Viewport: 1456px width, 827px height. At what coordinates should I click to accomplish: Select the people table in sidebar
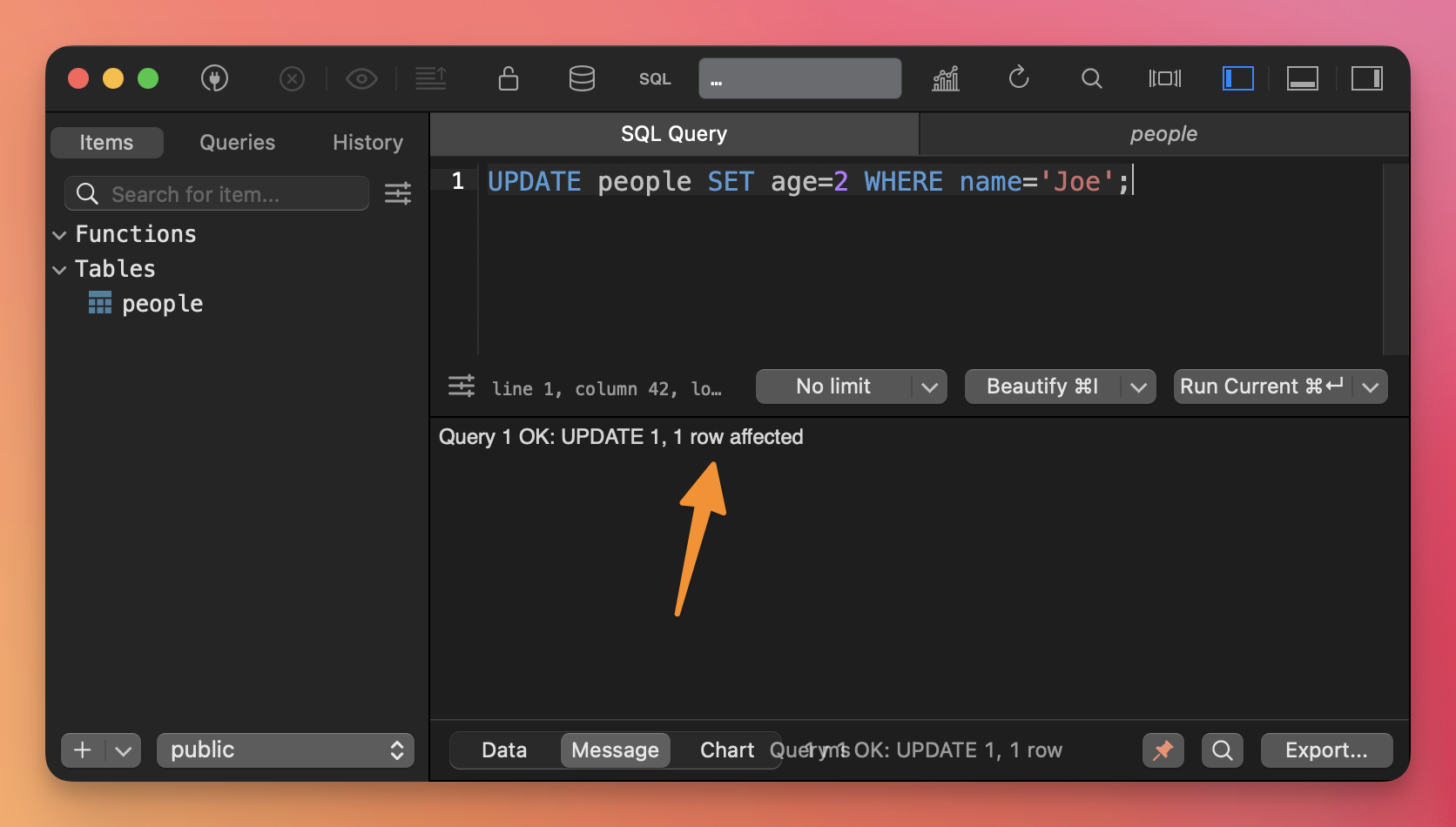coord(162,304)
